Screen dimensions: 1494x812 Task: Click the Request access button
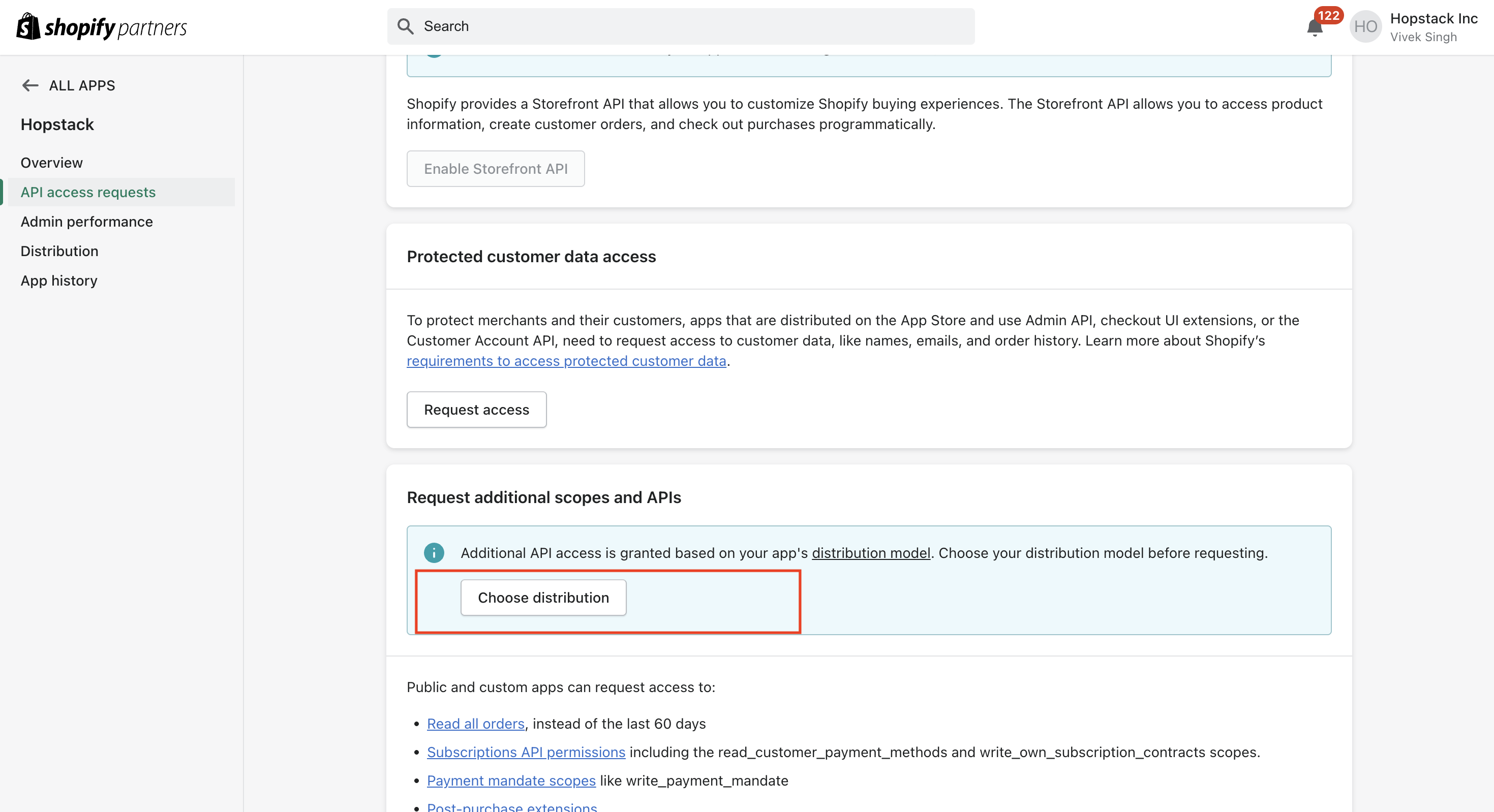point(476,410)
